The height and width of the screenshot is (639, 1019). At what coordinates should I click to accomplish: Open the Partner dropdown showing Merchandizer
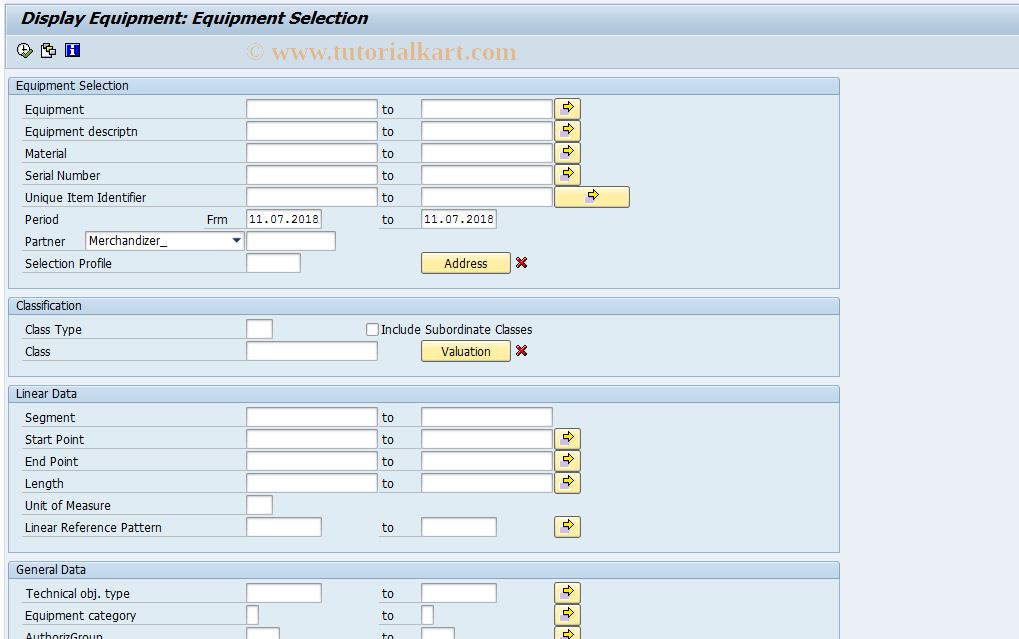236,240
